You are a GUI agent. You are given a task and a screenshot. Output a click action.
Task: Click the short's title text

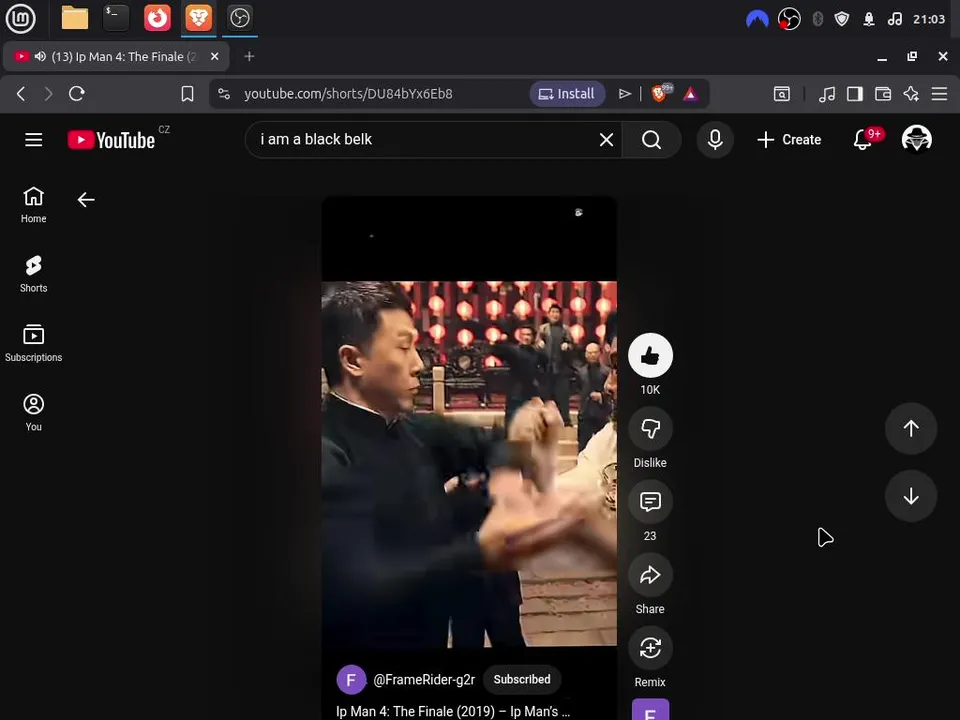tap(452, 711)
